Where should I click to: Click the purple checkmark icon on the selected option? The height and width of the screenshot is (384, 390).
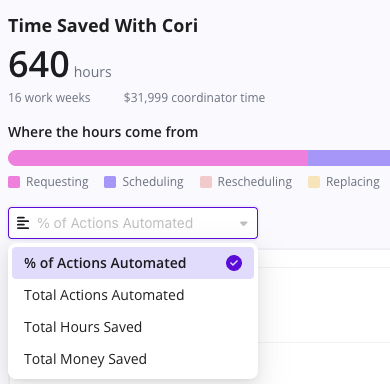[x=234, y=263]
